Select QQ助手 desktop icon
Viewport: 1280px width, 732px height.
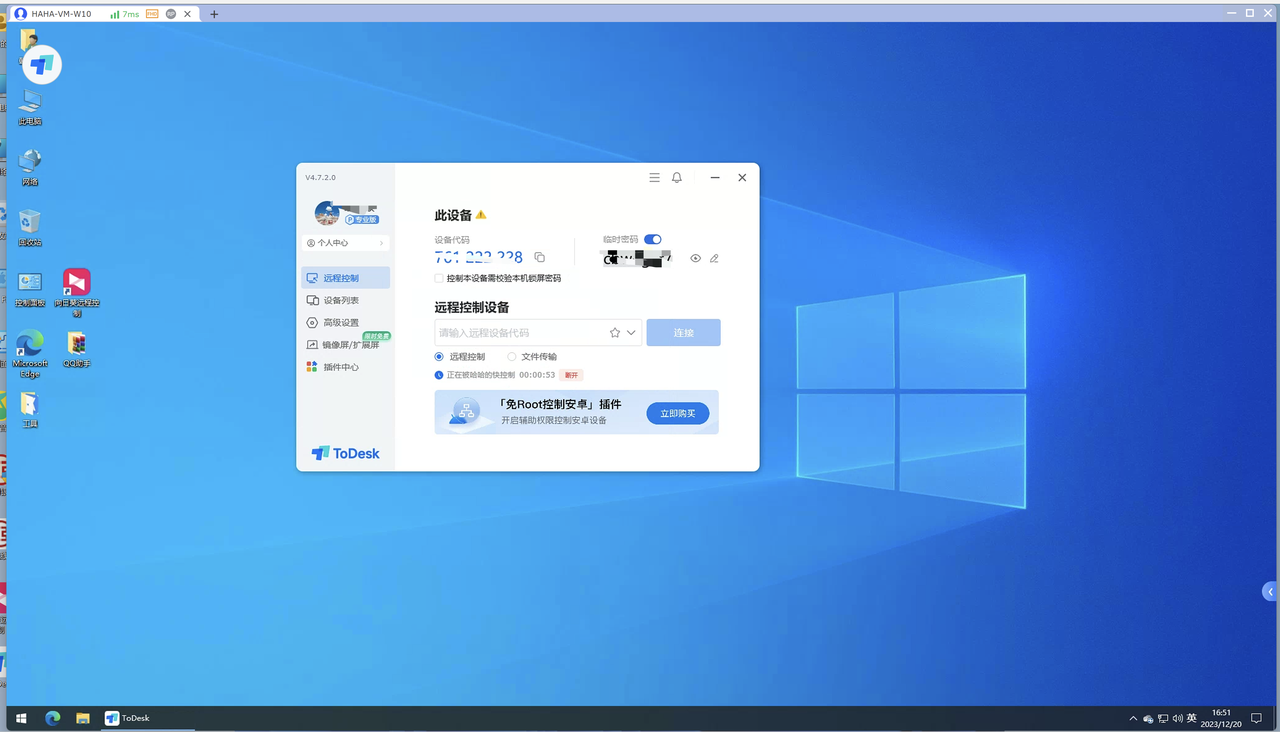(x=77, y=349)
